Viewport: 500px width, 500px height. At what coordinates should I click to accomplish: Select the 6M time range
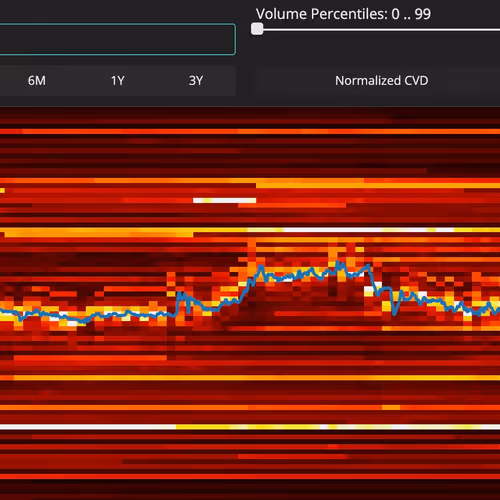pos(37,81)
